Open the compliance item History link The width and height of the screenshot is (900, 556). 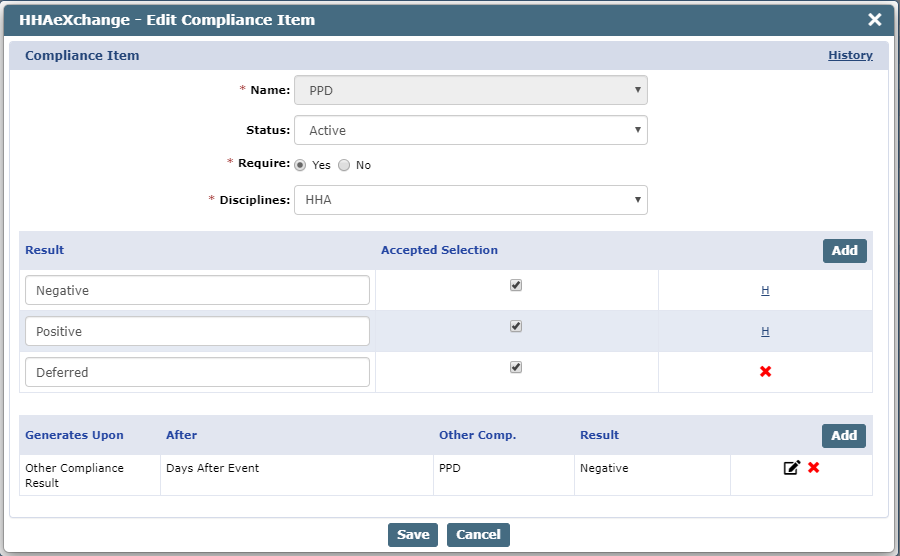coord(850,55)
